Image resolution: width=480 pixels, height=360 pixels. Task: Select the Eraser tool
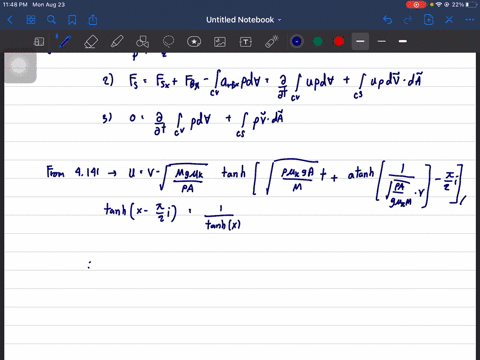point(91,42)
